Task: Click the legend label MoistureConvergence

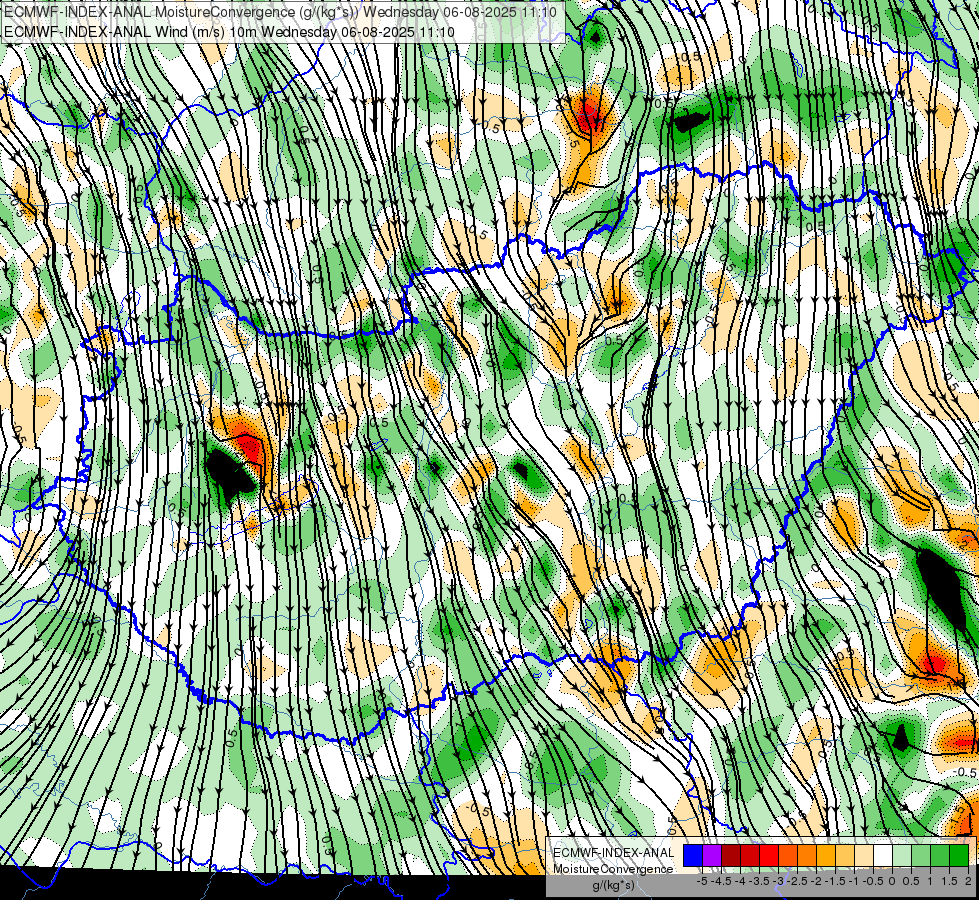Action: [x=613, y=869]
